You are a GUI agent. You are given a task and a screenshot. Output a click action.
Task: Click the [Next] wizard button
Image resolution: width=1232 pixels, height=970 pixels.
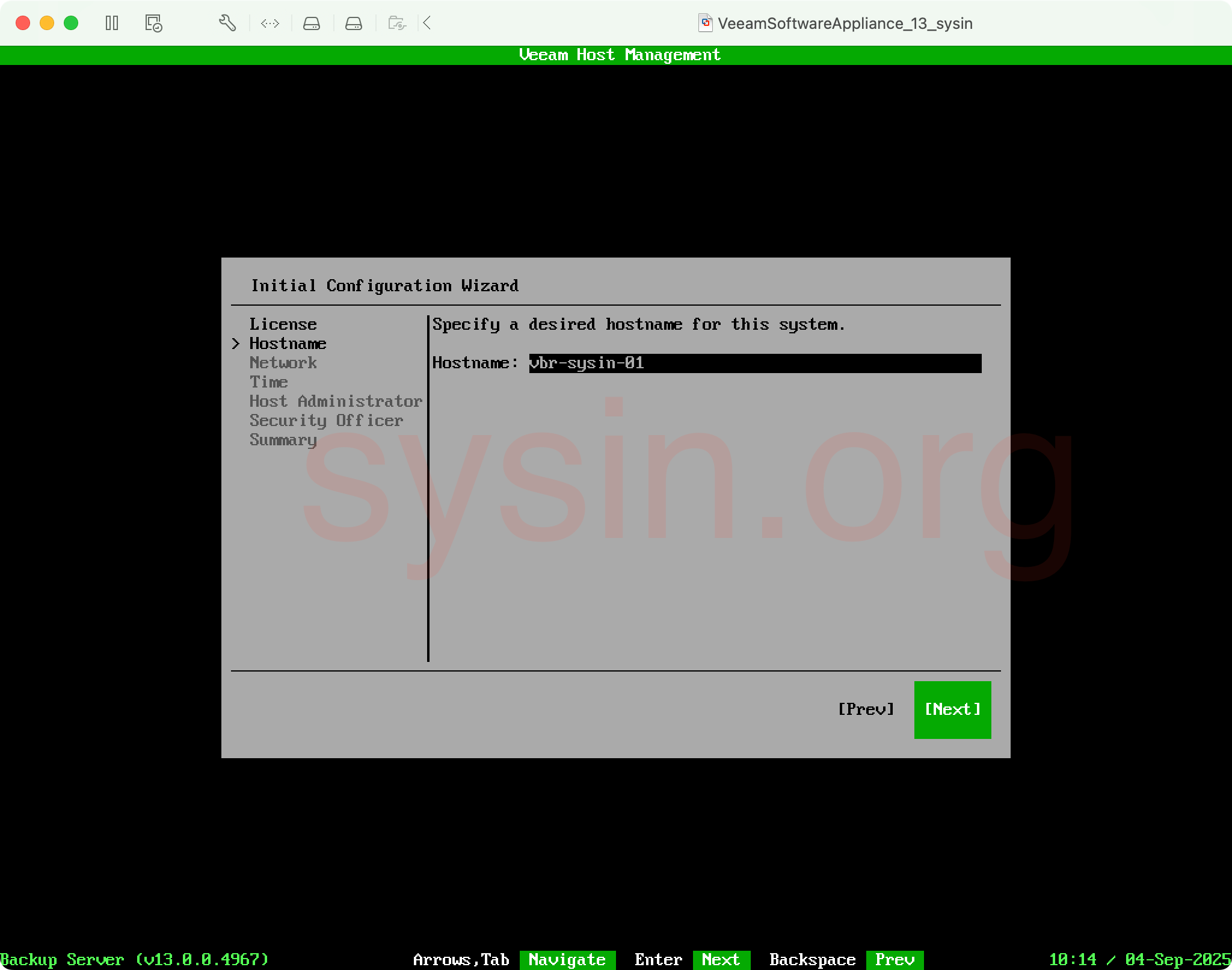pos(952,709)
